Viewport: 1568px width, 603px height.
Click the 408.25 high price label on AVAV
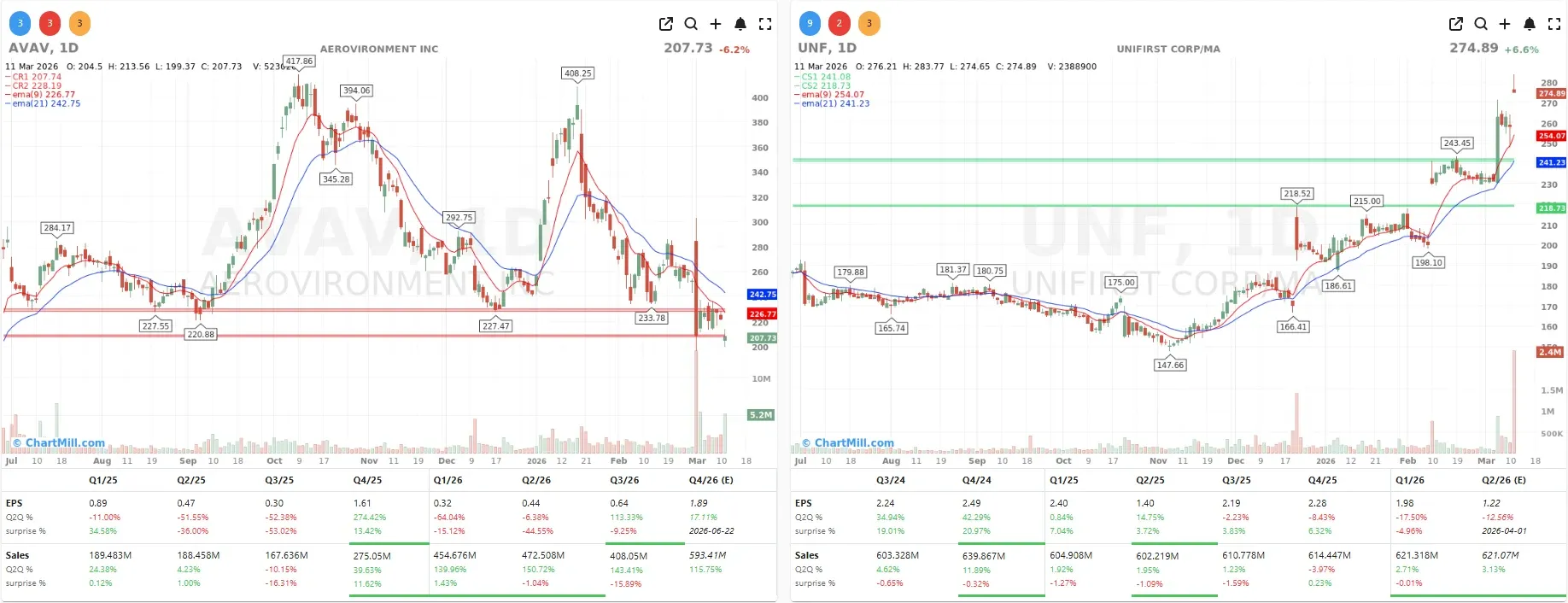578,73
